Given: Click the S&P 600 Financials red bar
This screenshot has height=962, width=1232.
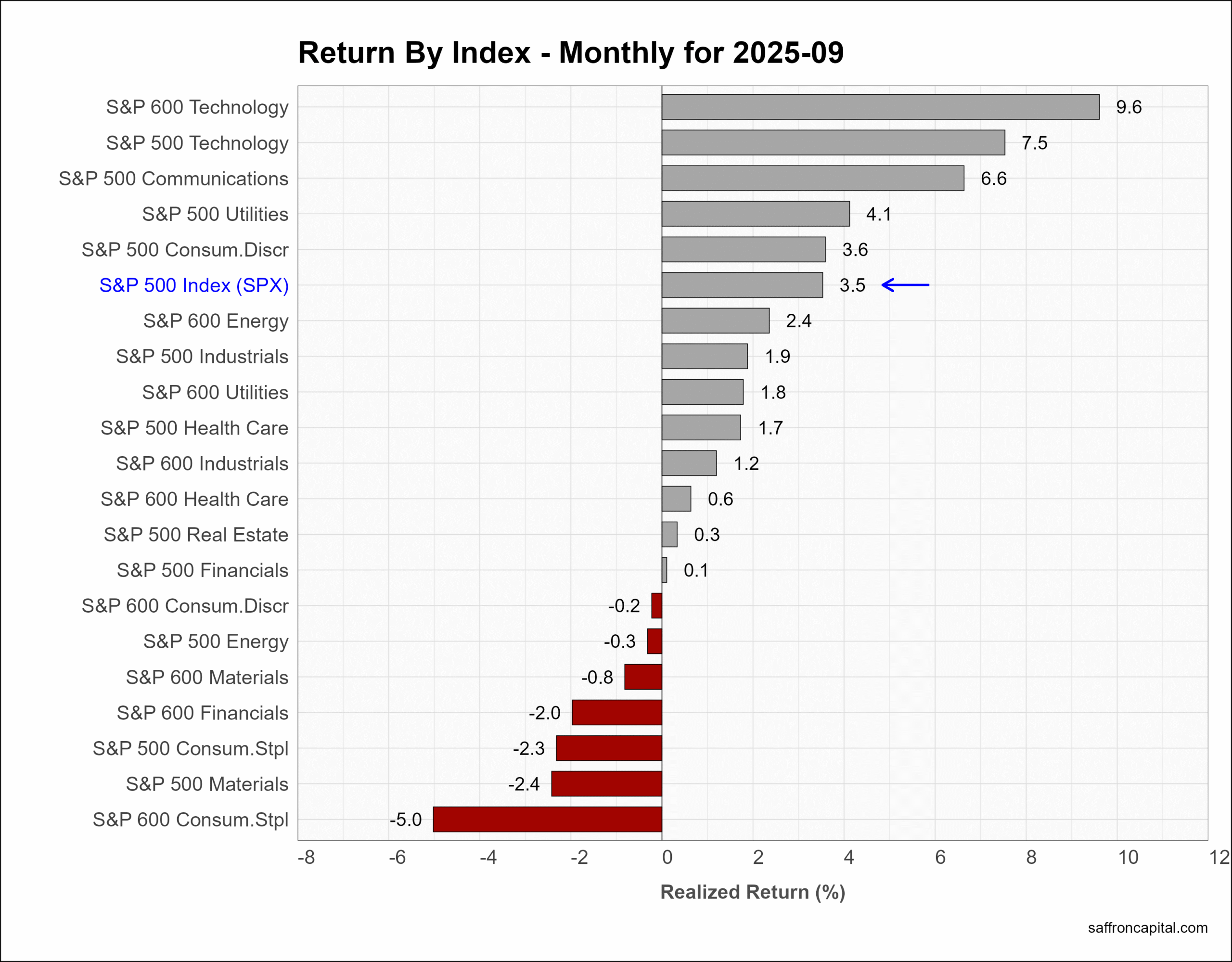Looking at the screenshot, I should point(616,712).
